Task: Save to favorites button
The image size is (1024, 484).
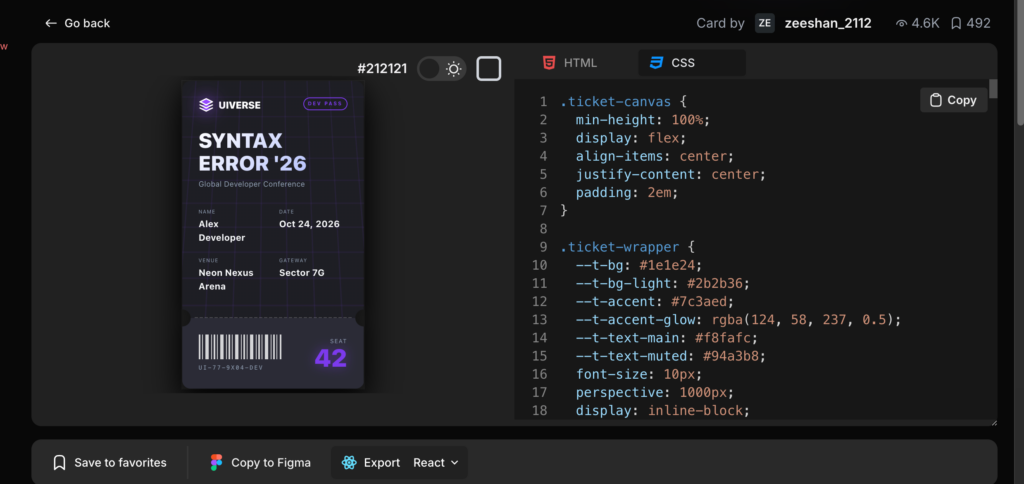Action: click(110, 462)
